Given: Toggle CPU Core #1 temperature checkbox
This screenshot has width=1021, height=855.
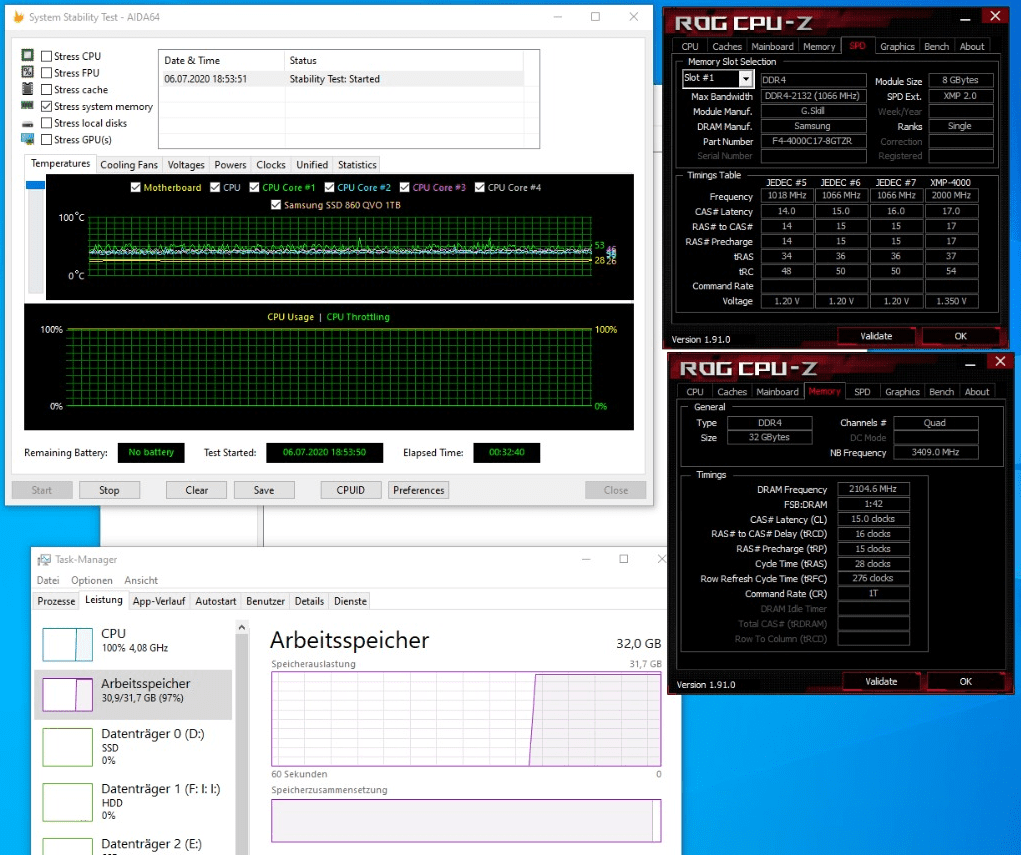Looking at the screenshot, I should point(255,188).
